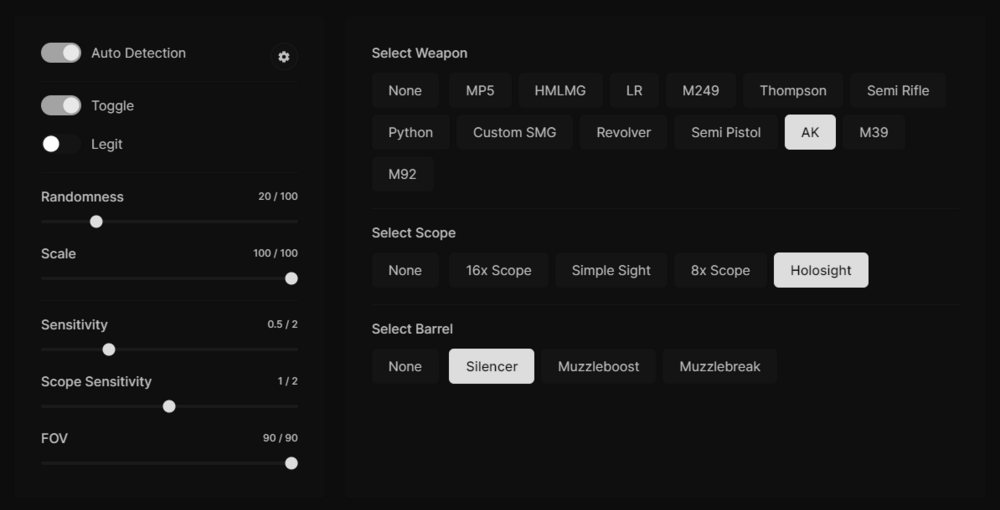This screenshot has height=510, width=1000.
Task: Select the Custom SMG weapon
Action: (x=515, y=133)
